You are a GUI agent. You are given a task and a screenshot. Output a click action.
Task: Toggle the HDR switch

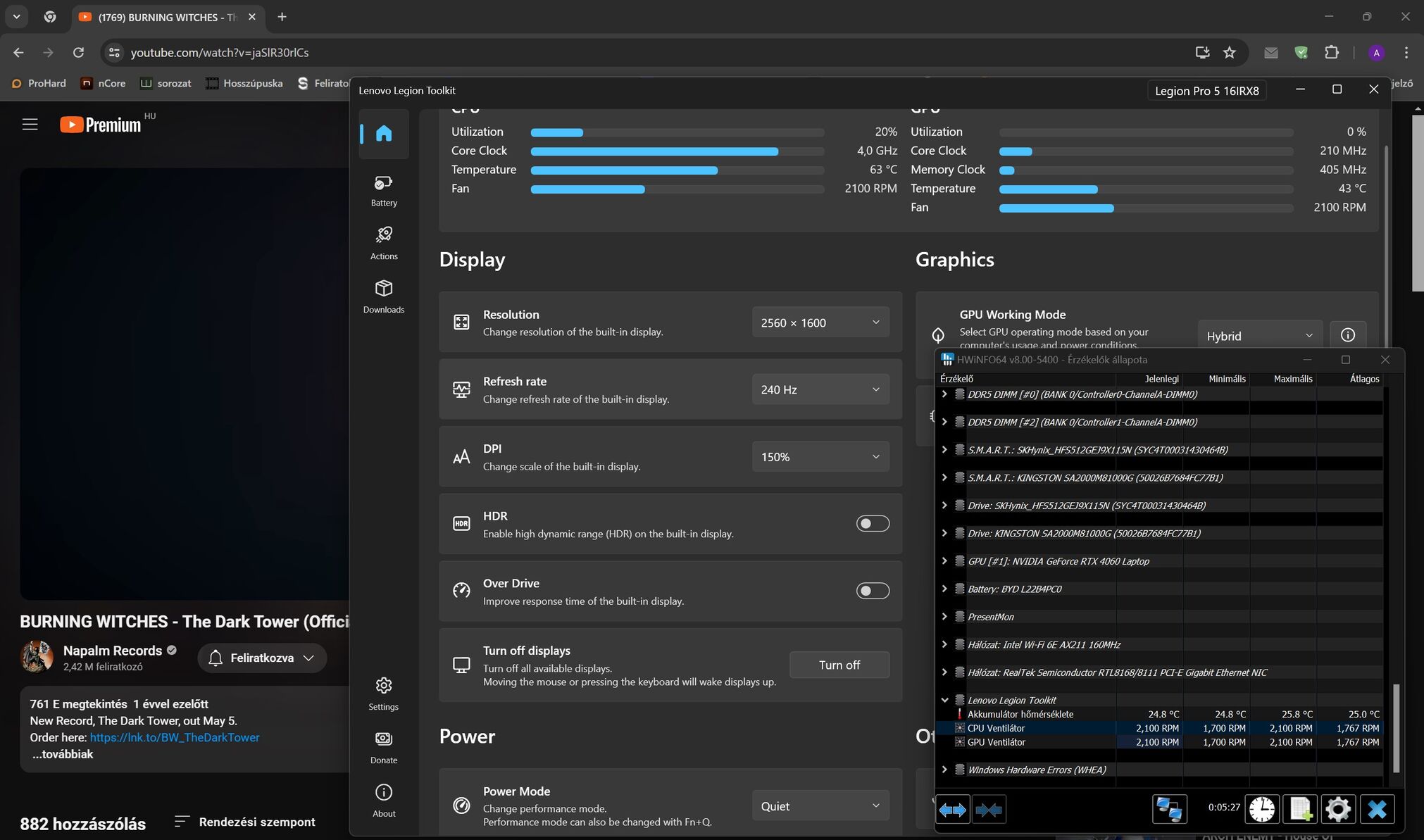click(873, 523)
